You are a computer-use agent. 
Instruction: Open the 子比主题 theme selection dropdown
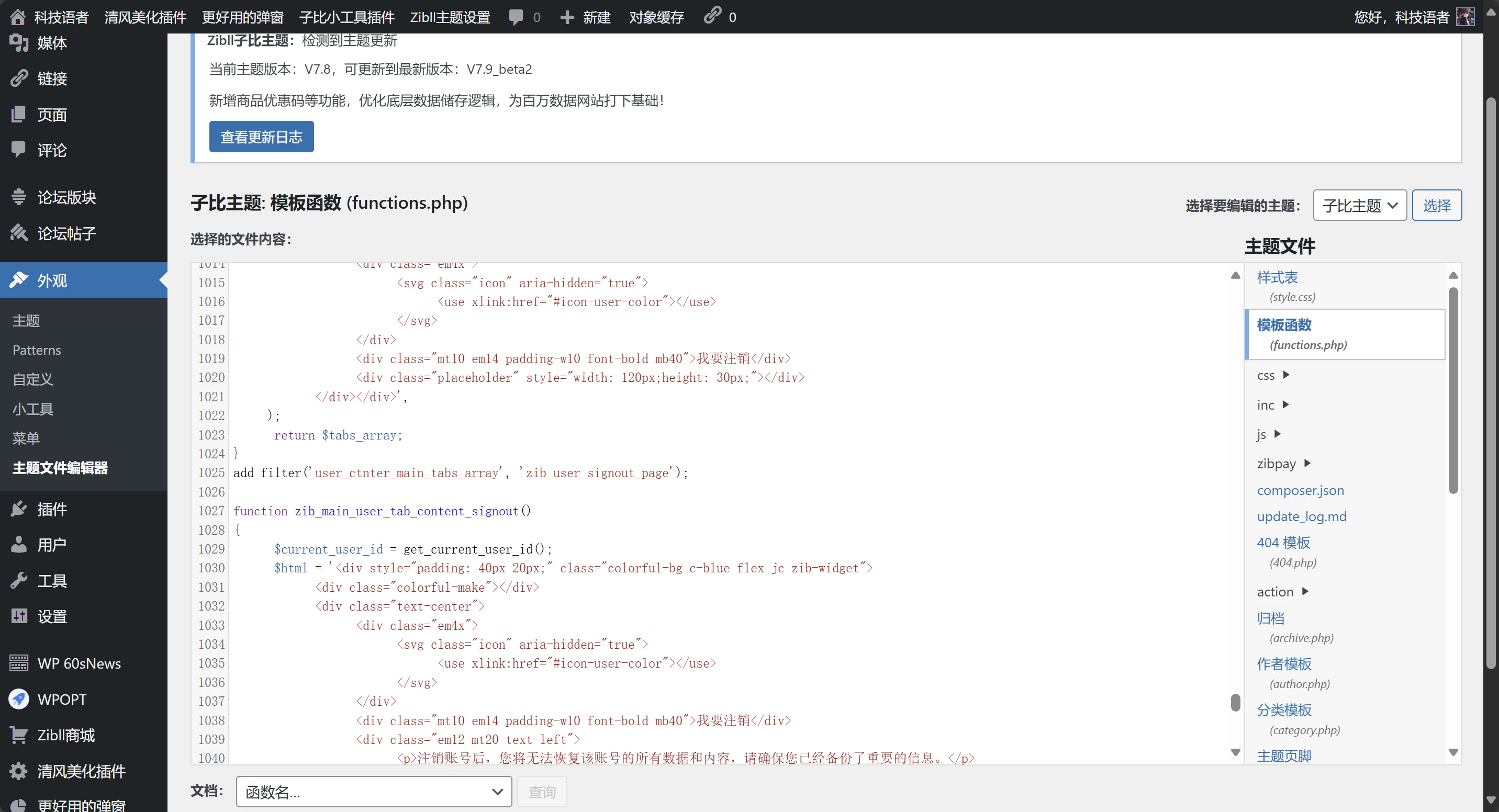1359,205
